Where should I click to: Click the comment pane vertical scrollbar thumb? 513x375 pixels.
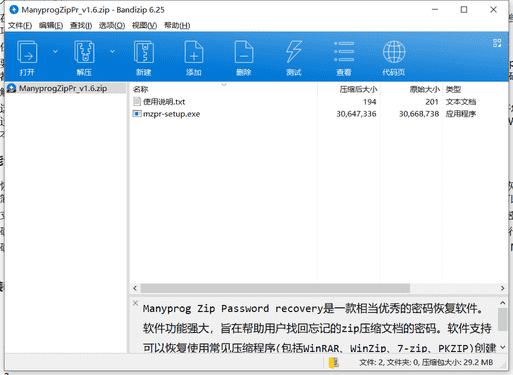[x=502, y=319]
